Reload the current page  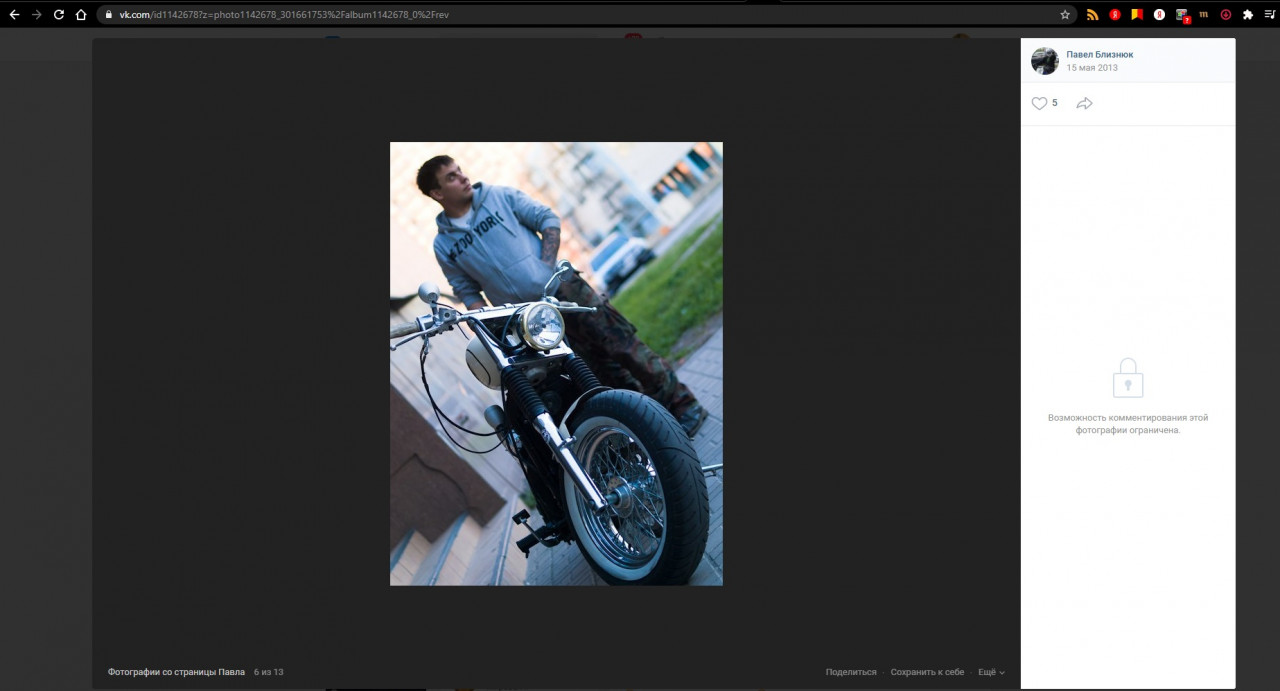[59, 15]
